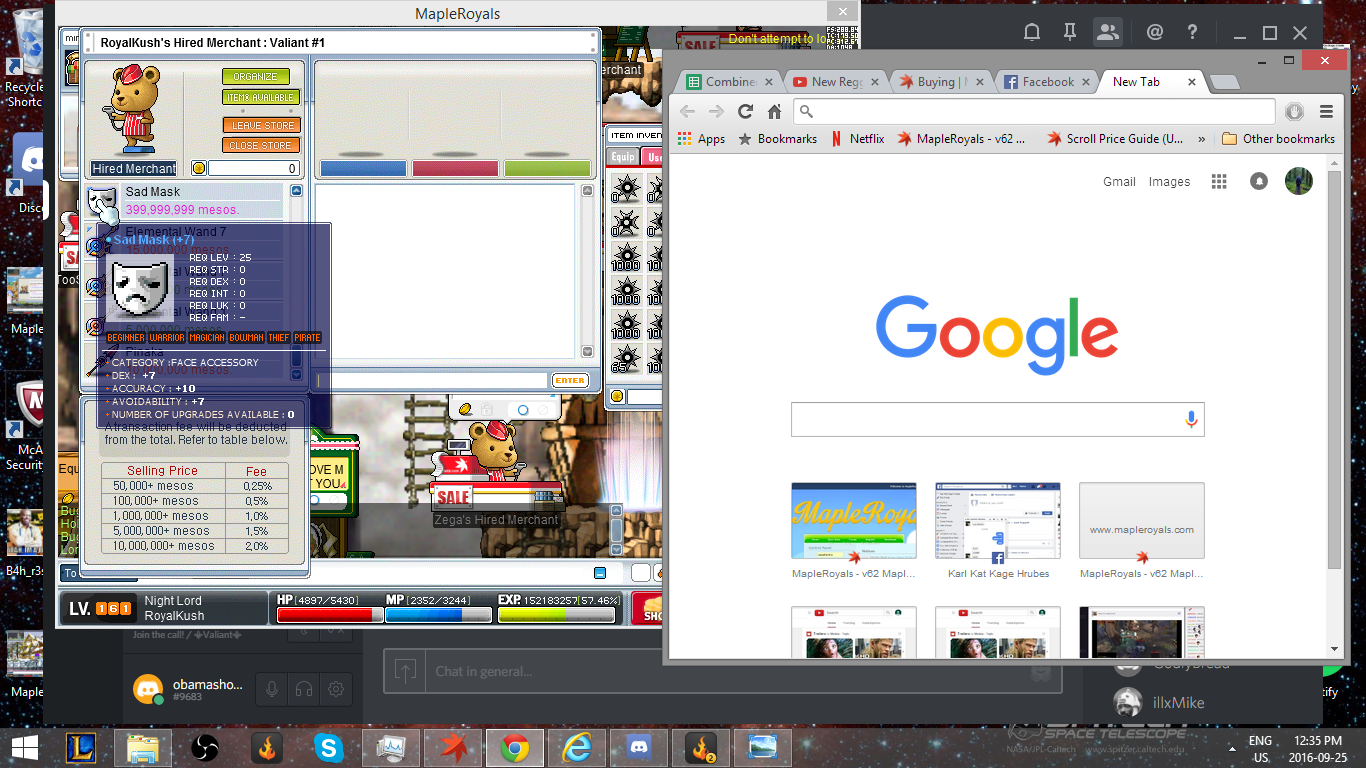Click the AdBlock extension icon in Chrome
Viewport: 1366px width, 768px height.
[x=1294, y=111]
